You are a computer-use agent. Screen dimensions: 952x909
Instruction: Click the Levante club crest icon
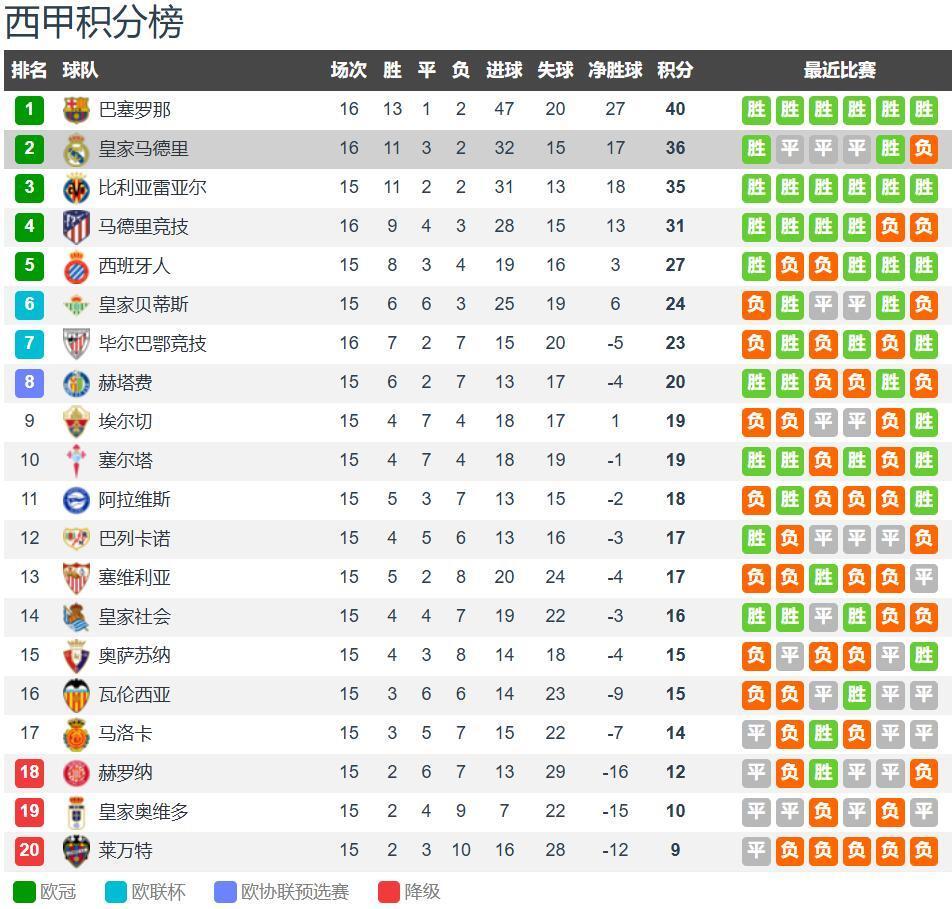pyautogui.click(x=76, y=851)
